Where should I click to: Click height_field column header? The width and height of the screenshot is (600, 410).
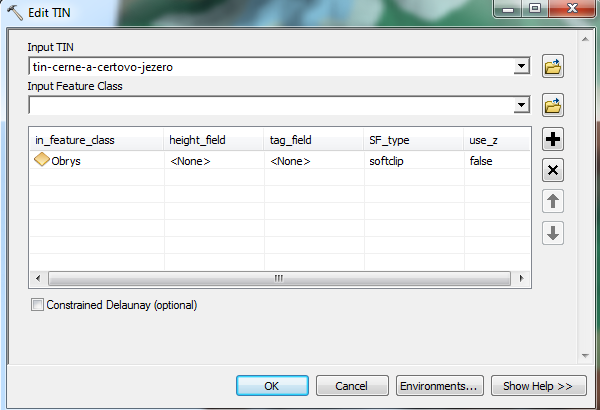(x=214, y=140)
